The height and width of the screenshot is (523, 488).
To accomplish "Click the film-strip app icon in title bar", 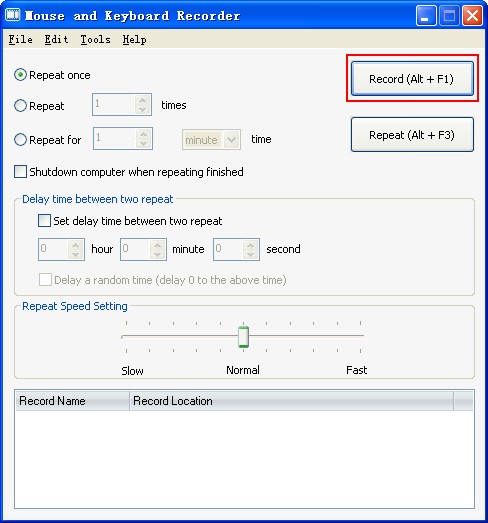I will coord(13,15).
